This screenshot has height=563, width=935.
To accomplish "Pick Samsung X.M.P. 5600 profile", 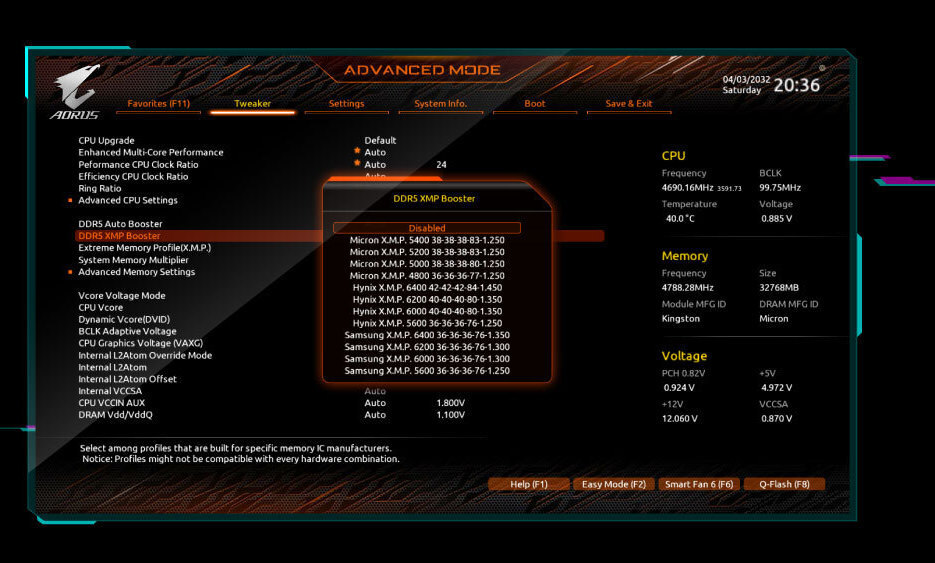I will click(427, 371).
